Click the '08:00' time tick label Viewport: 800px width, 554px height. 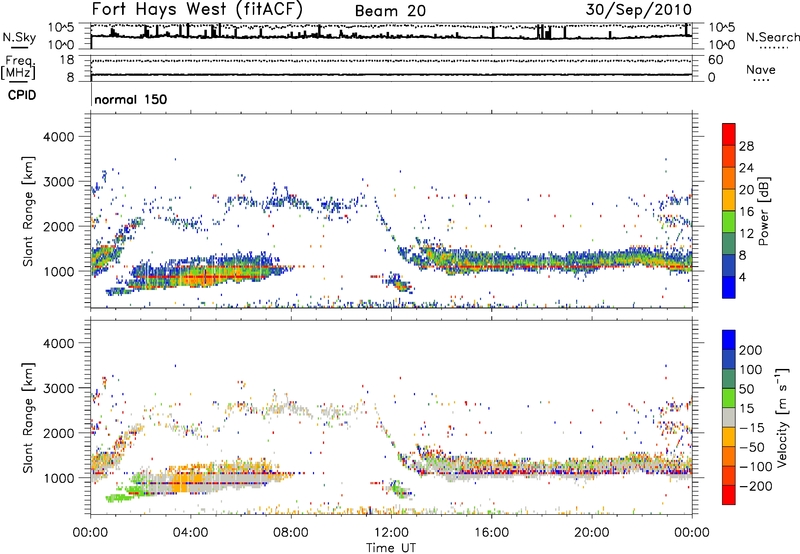pyautogui.click(x=291, y=533)
